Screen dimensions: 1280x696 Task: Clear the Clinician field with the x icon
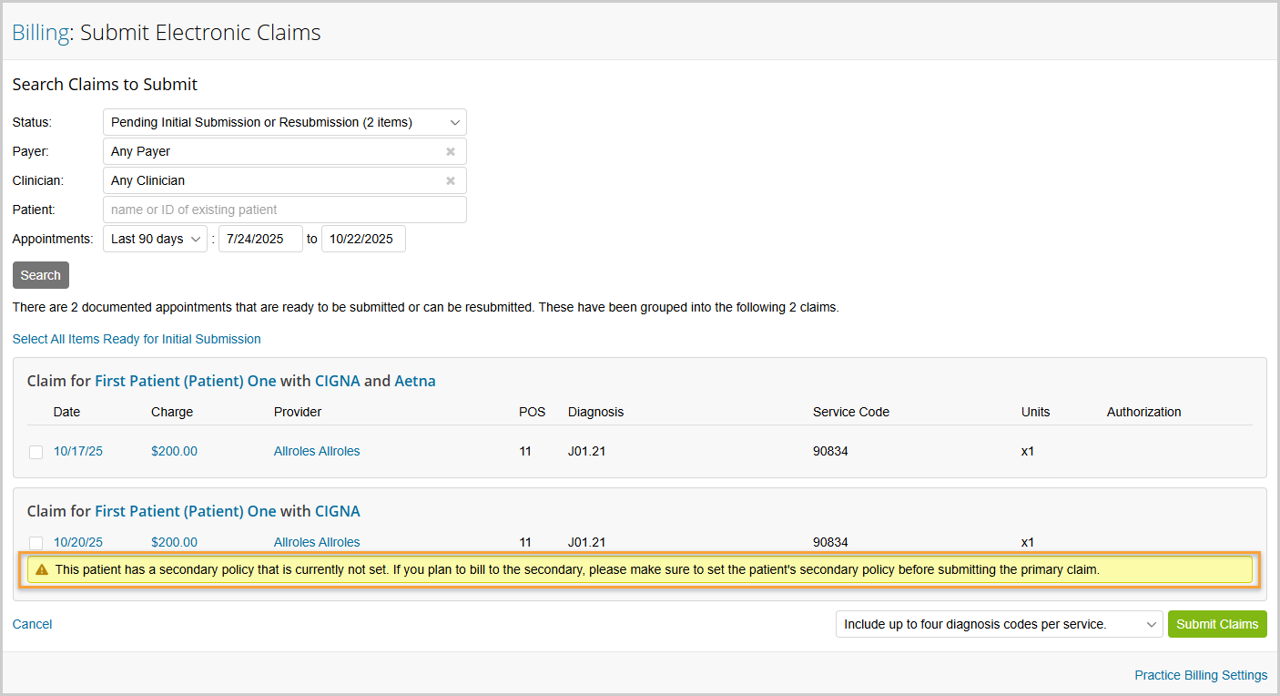[450, 181]
